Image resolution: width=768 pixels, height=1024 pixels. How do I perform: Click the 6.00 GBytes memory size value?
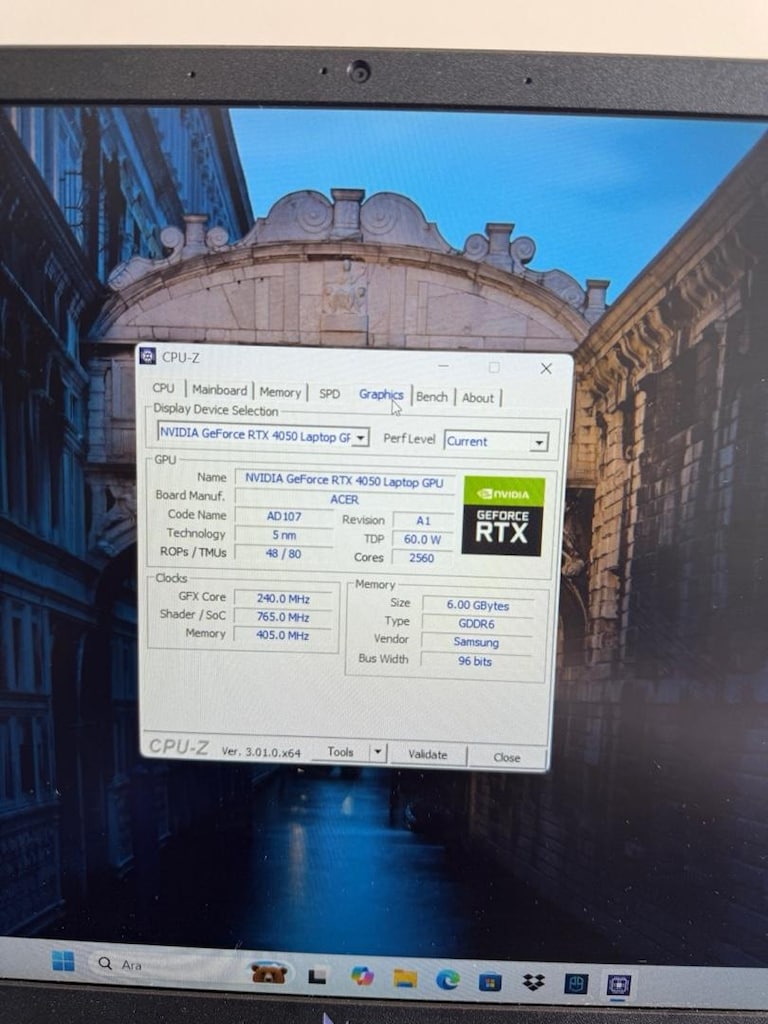tap(477, 605)
